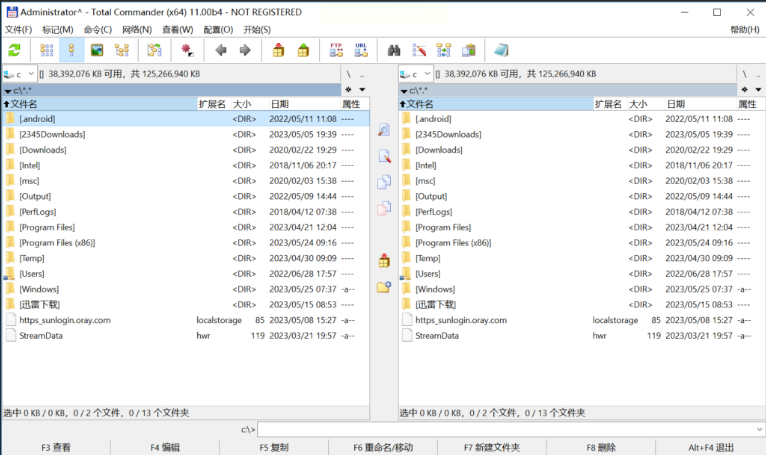
Task: Open notepad icon at toolbar end
Action: pyautogui.click(x=501, y=50)
